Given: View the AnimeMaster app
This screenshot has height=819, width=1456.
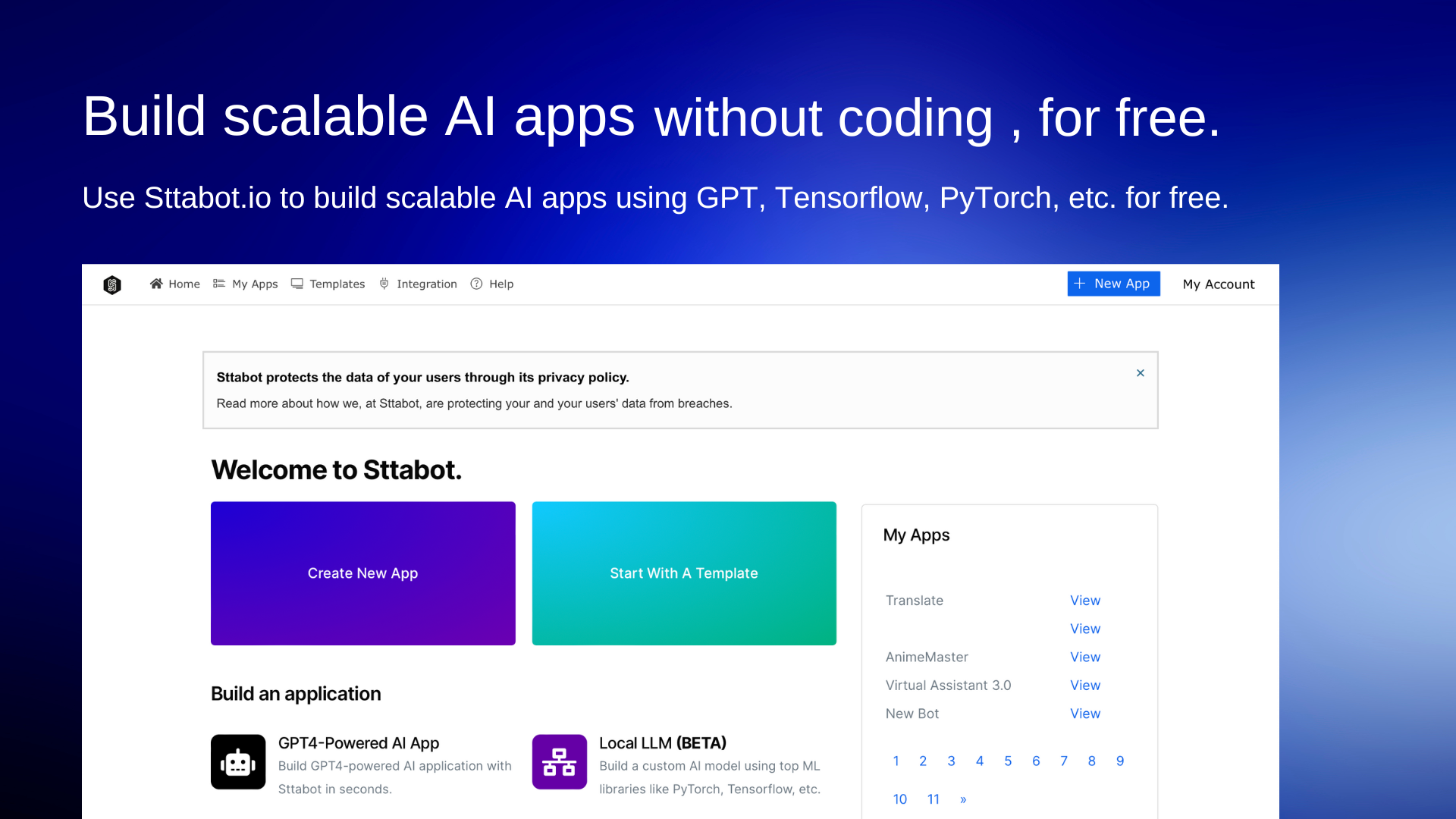Looking at the screenshot, I should click(x=1085, y=657).
